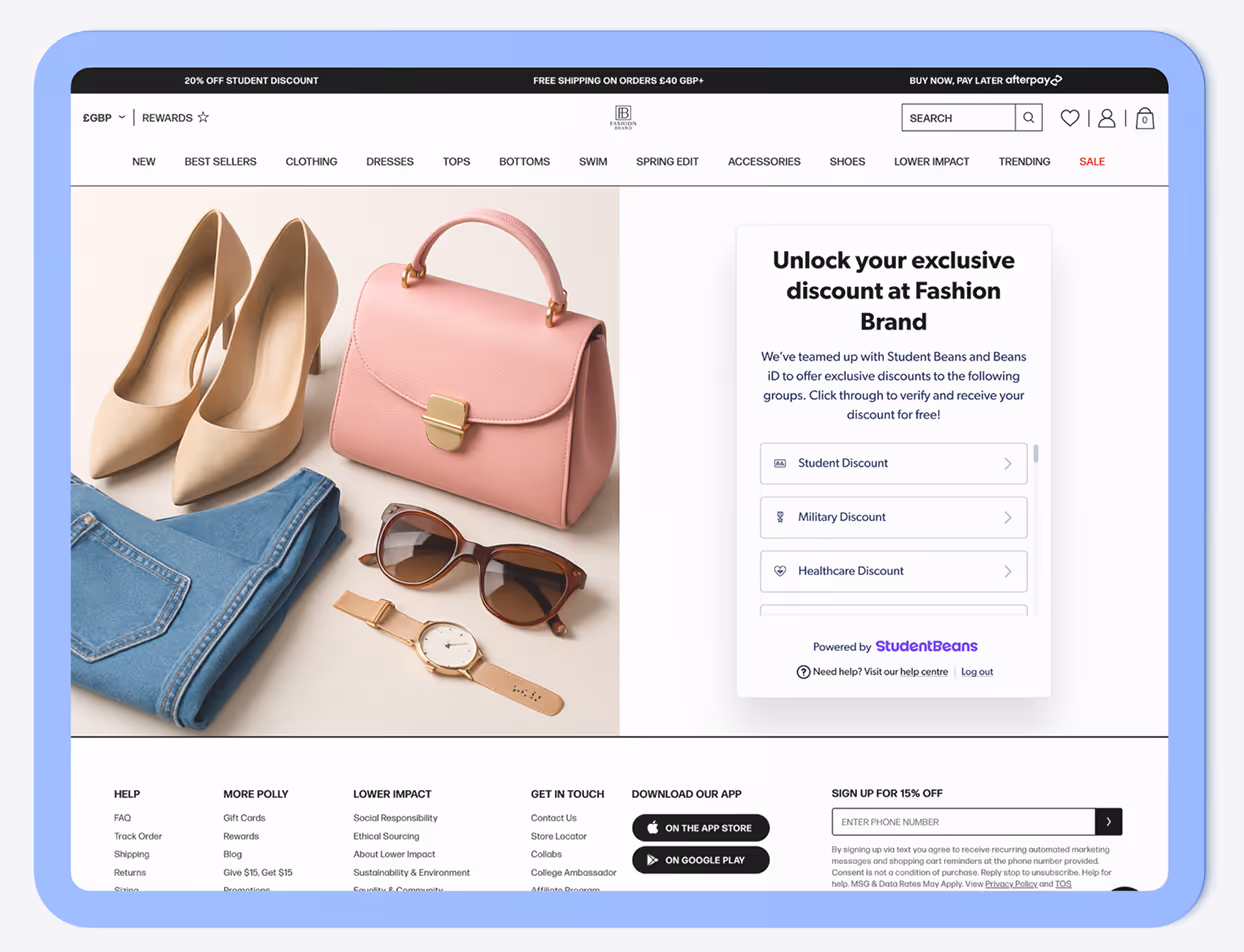Click the 20% OFF STUDENT DISCOUNT banner

pyautogui.click(x=251, y=80)
